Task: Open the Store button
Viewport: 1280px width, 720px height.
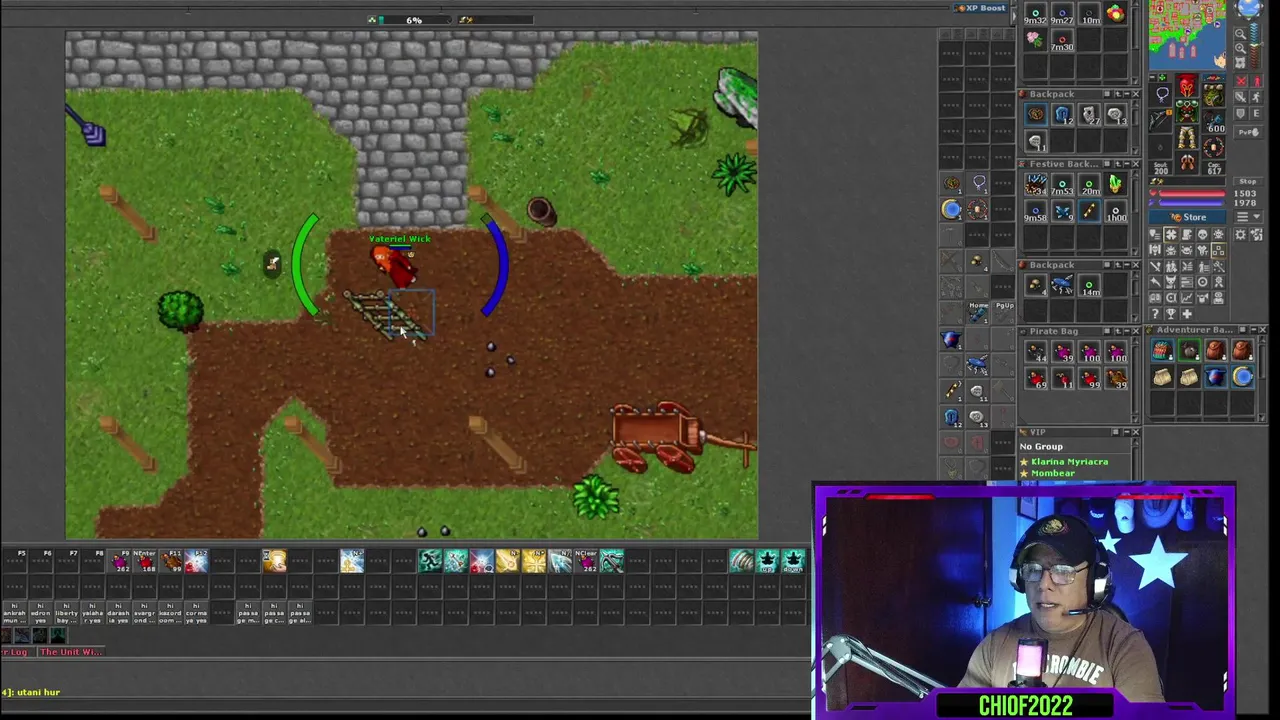Action: click(1187, 217)
